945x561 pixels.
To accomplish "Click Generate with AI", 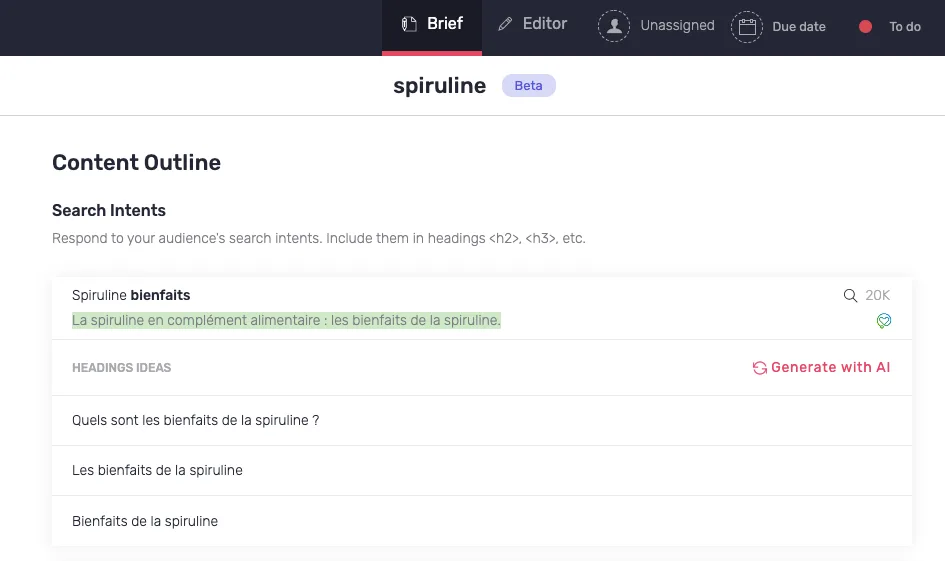I will pos(821,368).
